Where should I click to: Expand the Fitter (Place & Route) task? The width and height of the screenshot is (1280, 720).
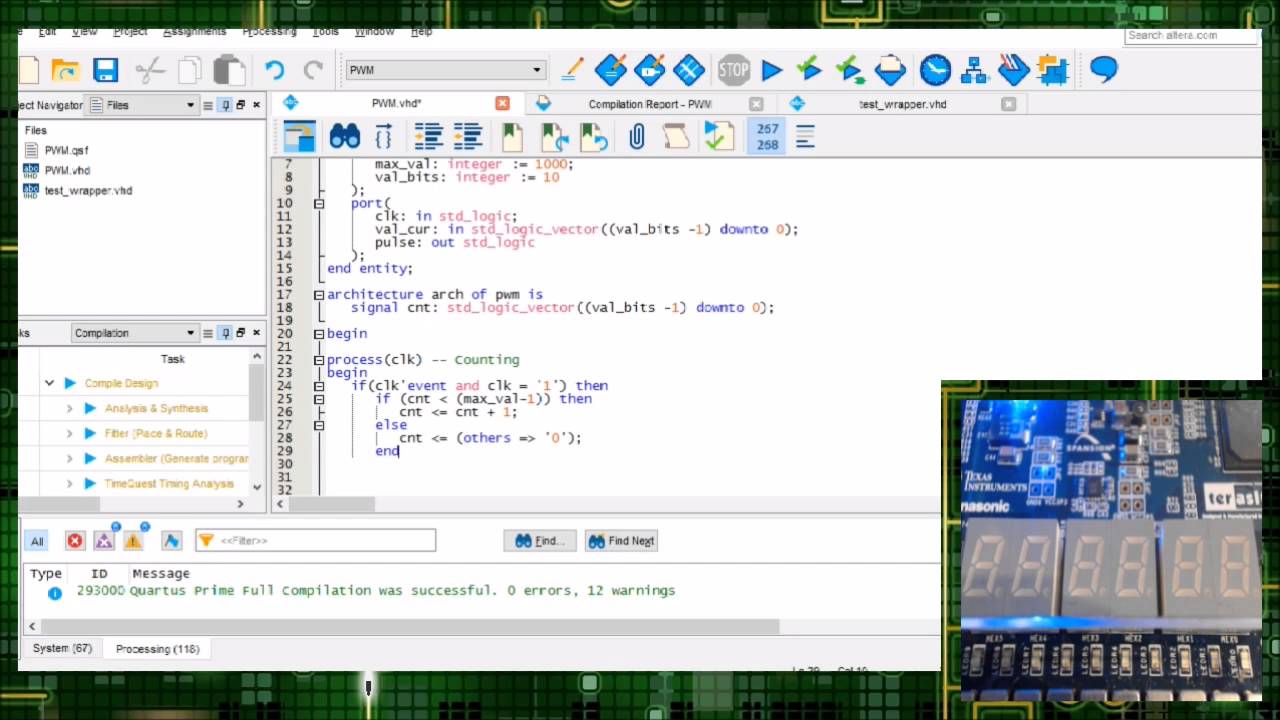(69, 433)
